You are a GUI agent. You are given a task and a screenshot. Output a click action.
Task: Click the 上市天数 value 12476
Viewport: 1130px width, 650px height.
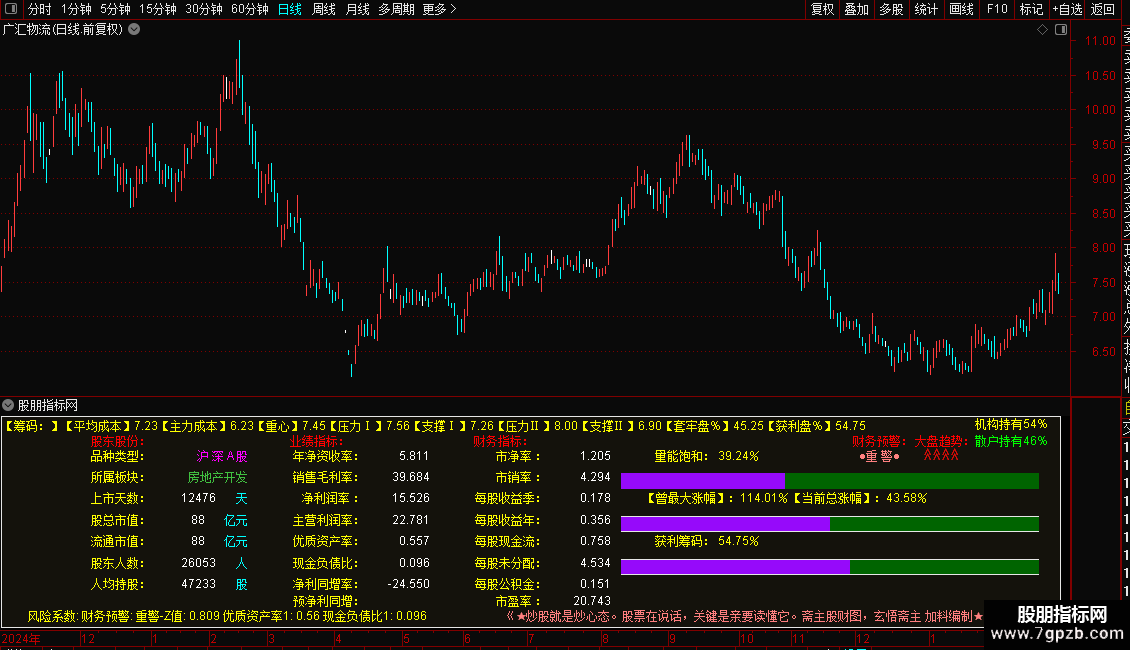198,498
